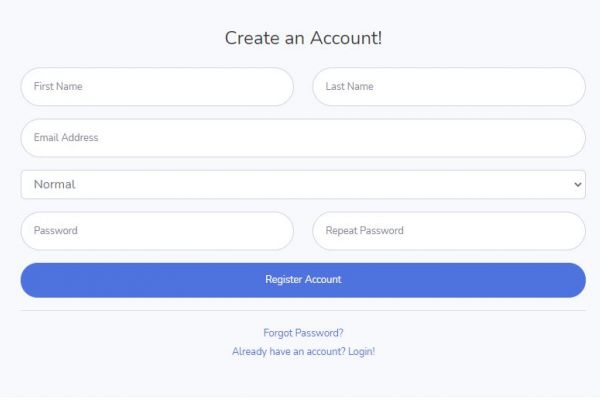Expand the user type select box

(x=303, y=184)
